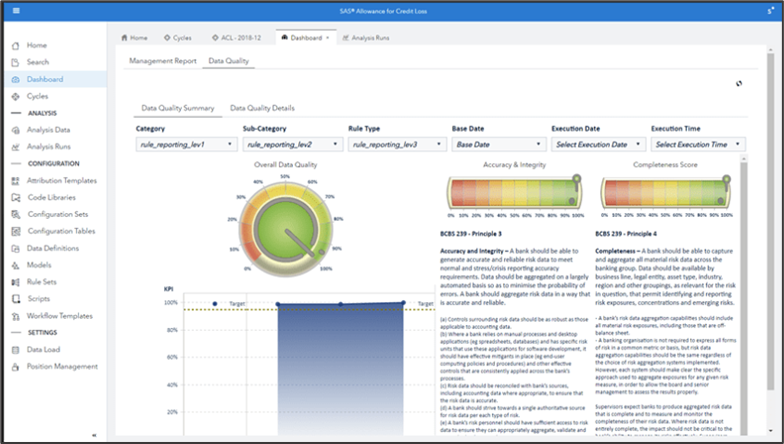Screen dimensions: 784x444
Task: Open the Analysis Runs top tab
Action: tap(365, 38)
